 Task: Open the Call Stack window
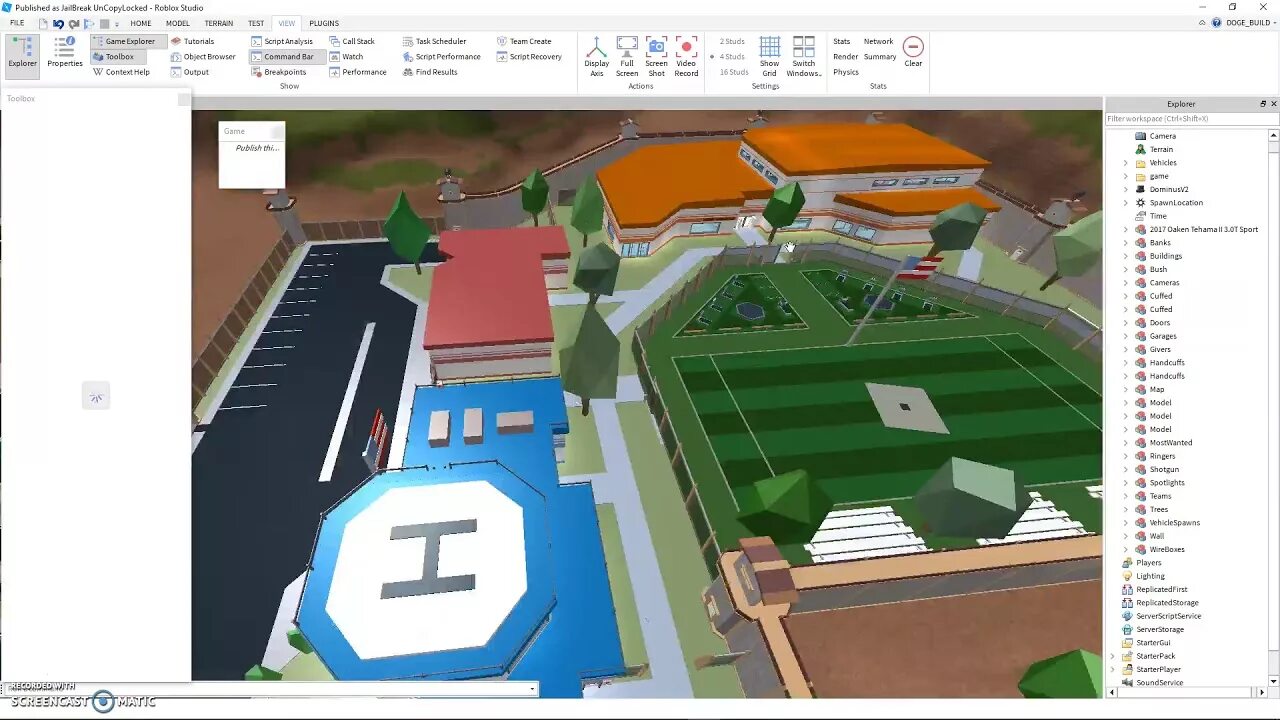[x=351, y=41]
